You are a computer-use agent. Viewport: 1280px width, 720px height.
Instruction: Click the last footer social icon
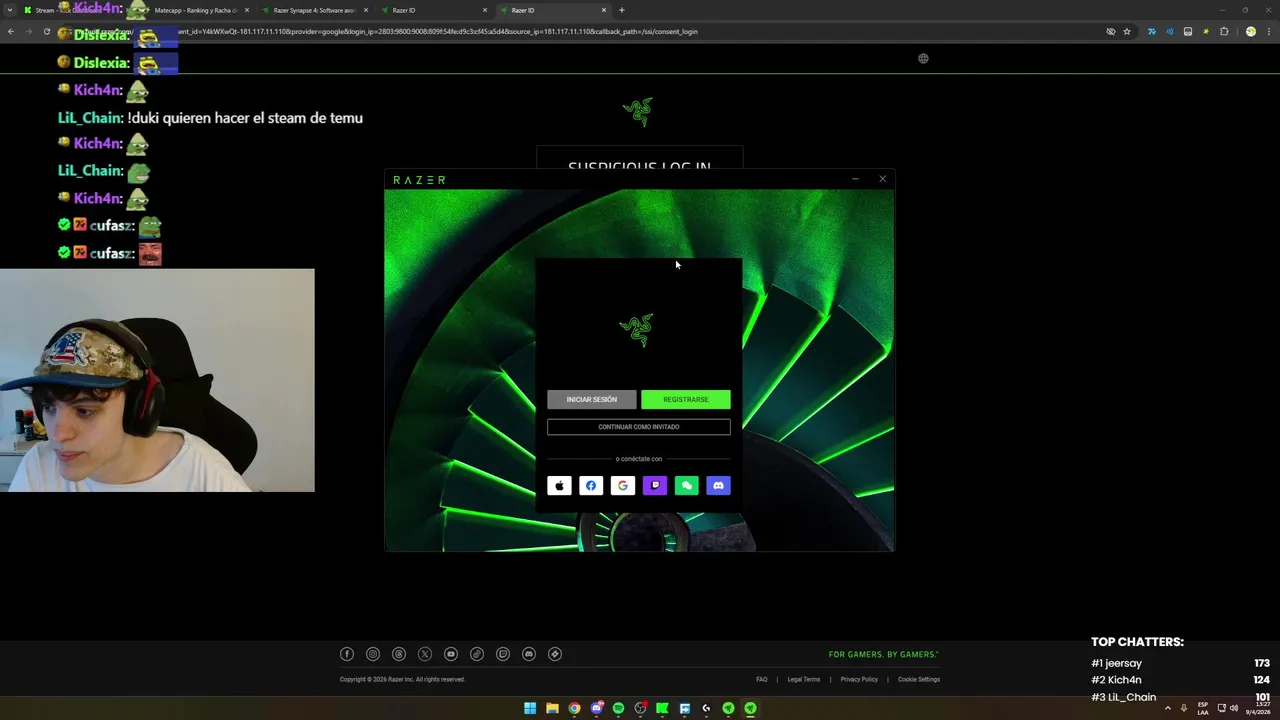point(555,654)
